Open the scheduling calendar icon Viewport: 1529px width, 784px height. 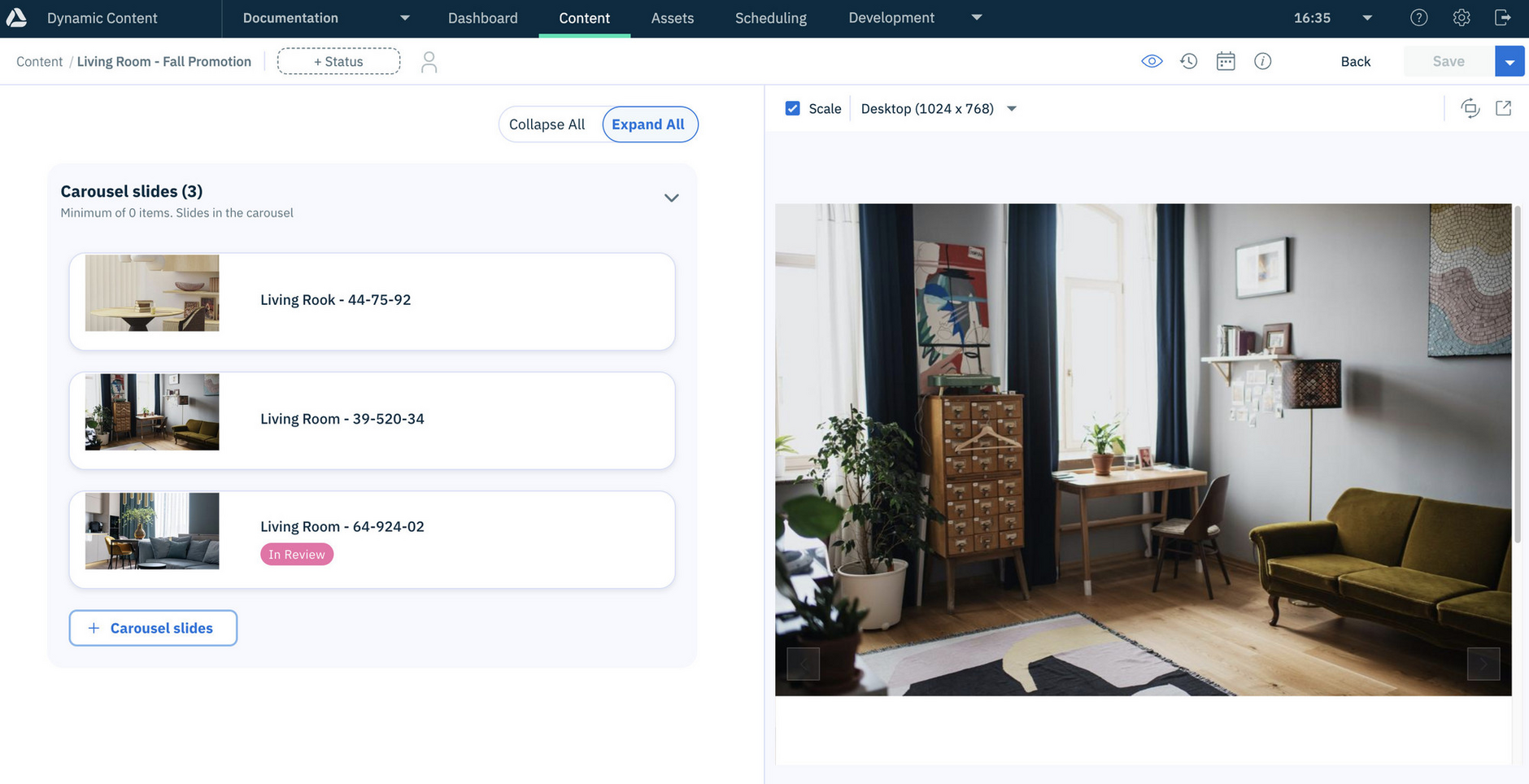click(x=1226, y=61)
